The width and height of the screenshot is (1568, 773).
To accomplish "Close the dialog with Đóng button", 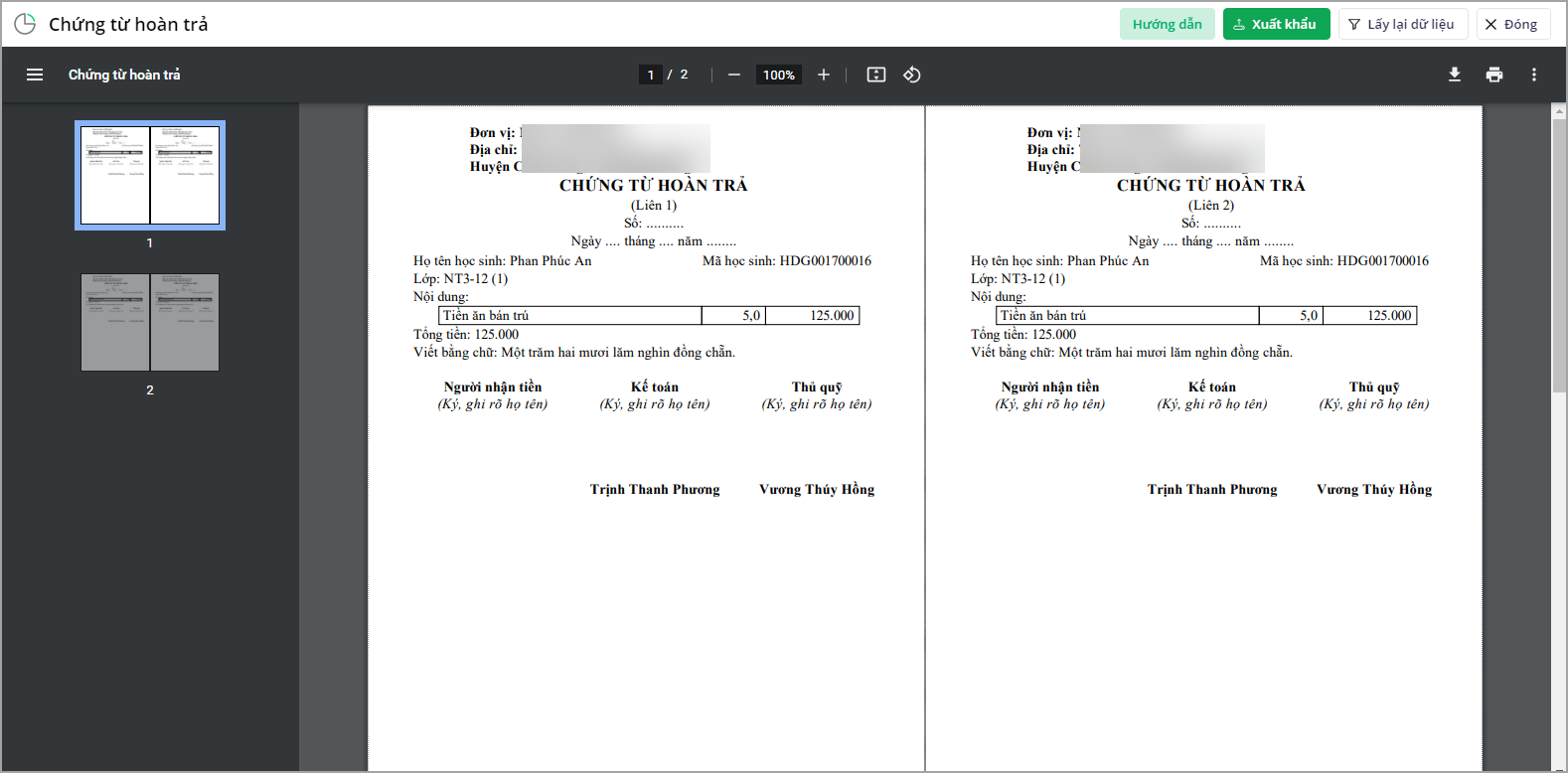I will (1513, 24).
